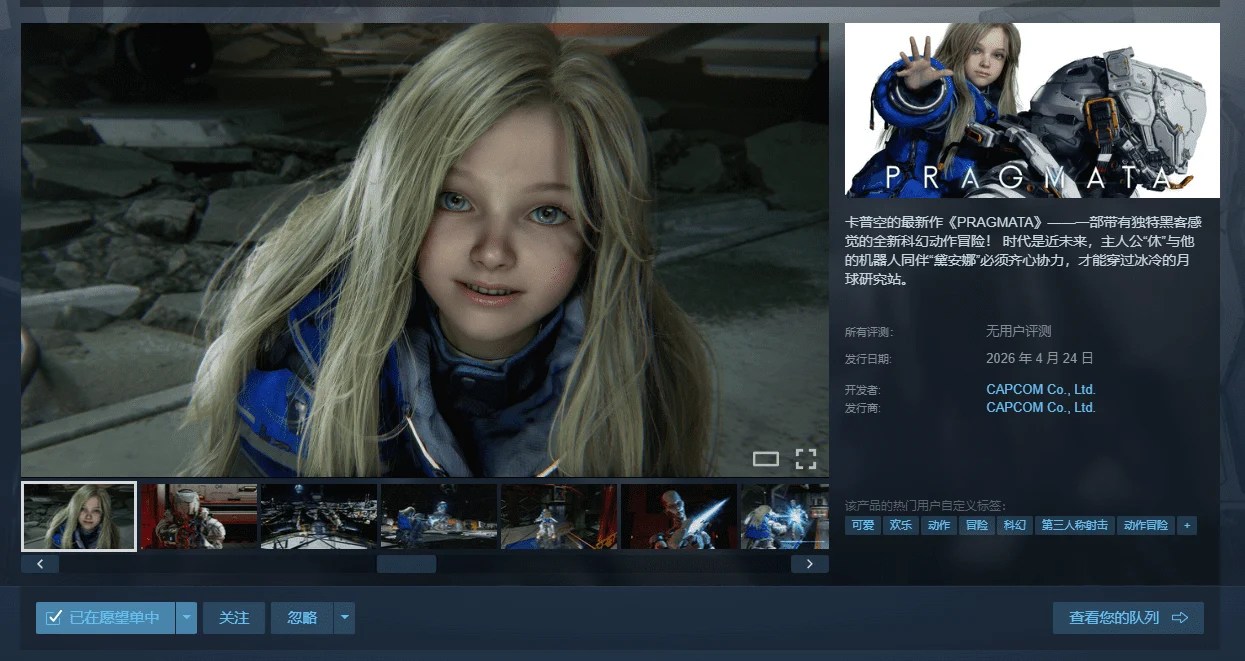Image resolution: width=1245 pixels, height=661 pixels.
Task: Uncheck the 已在愿望单中 wishlist checkbox
Action: 54,618
